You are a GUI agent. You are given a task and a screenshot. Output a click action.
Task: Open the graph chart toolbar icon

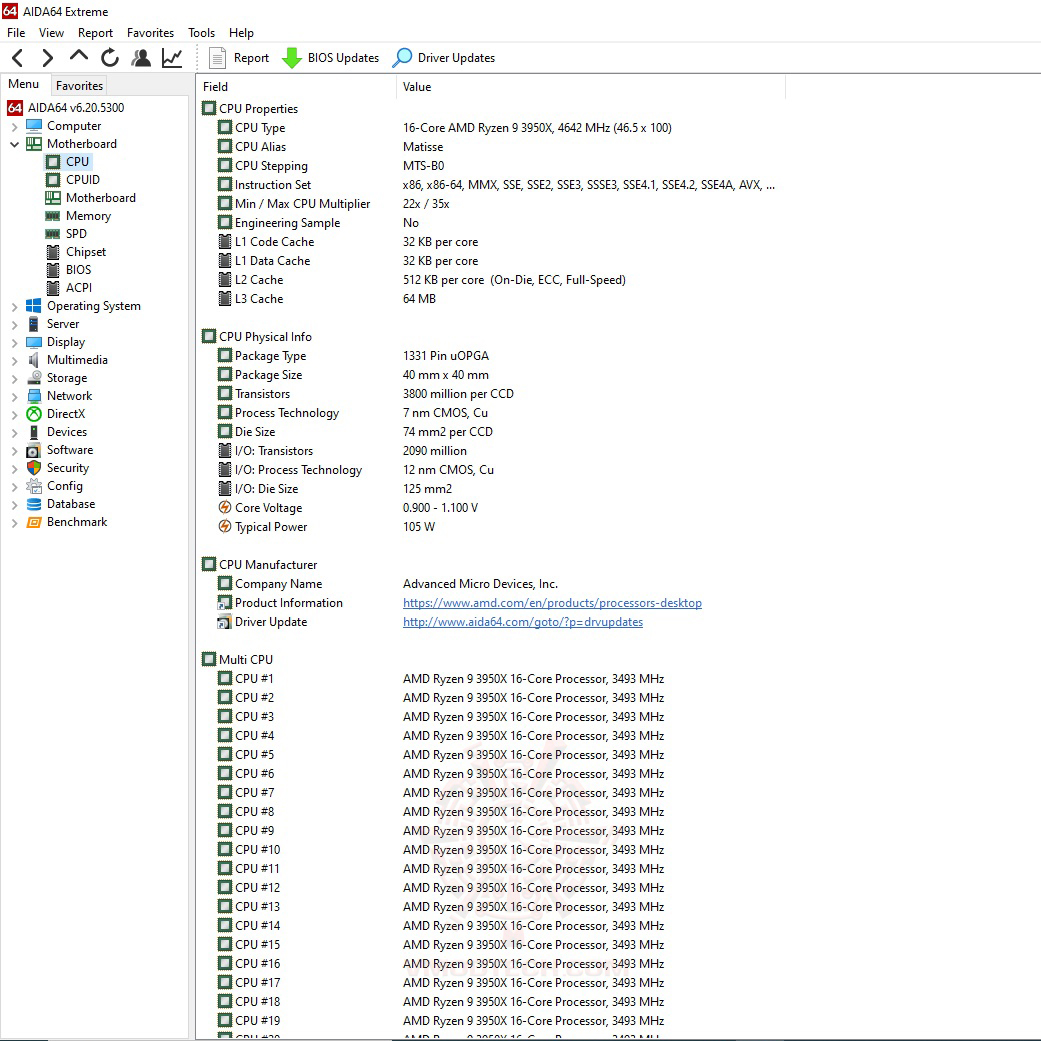tap(172, 58)
